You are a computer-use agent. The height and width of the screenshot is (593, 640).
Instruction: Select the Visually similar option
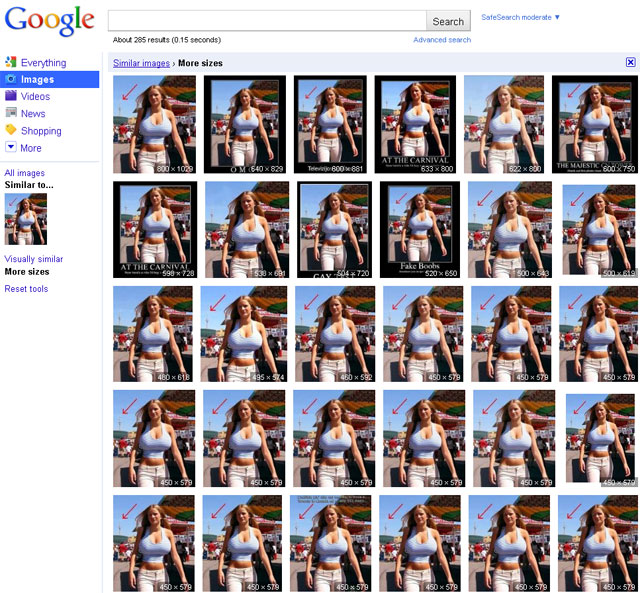point(33,259)
